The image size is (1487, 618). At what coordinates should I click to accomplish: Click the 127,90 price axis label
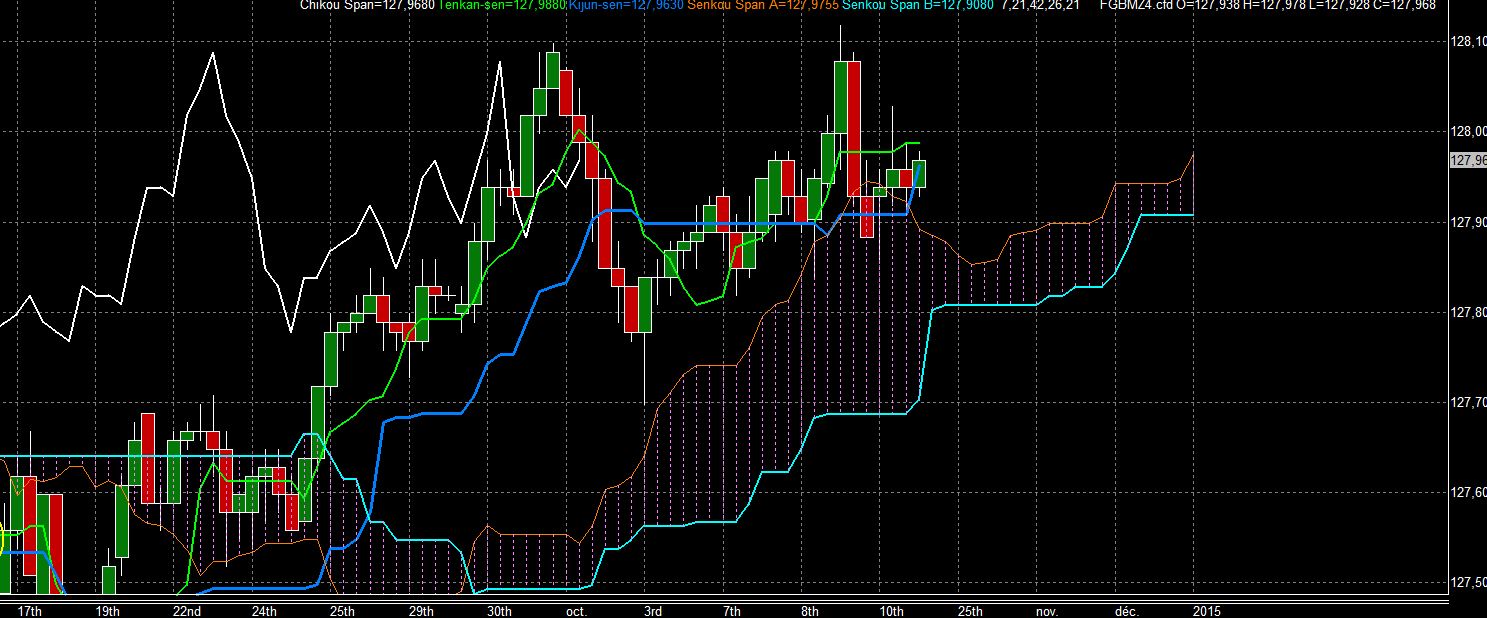[x=1467, y=222]
